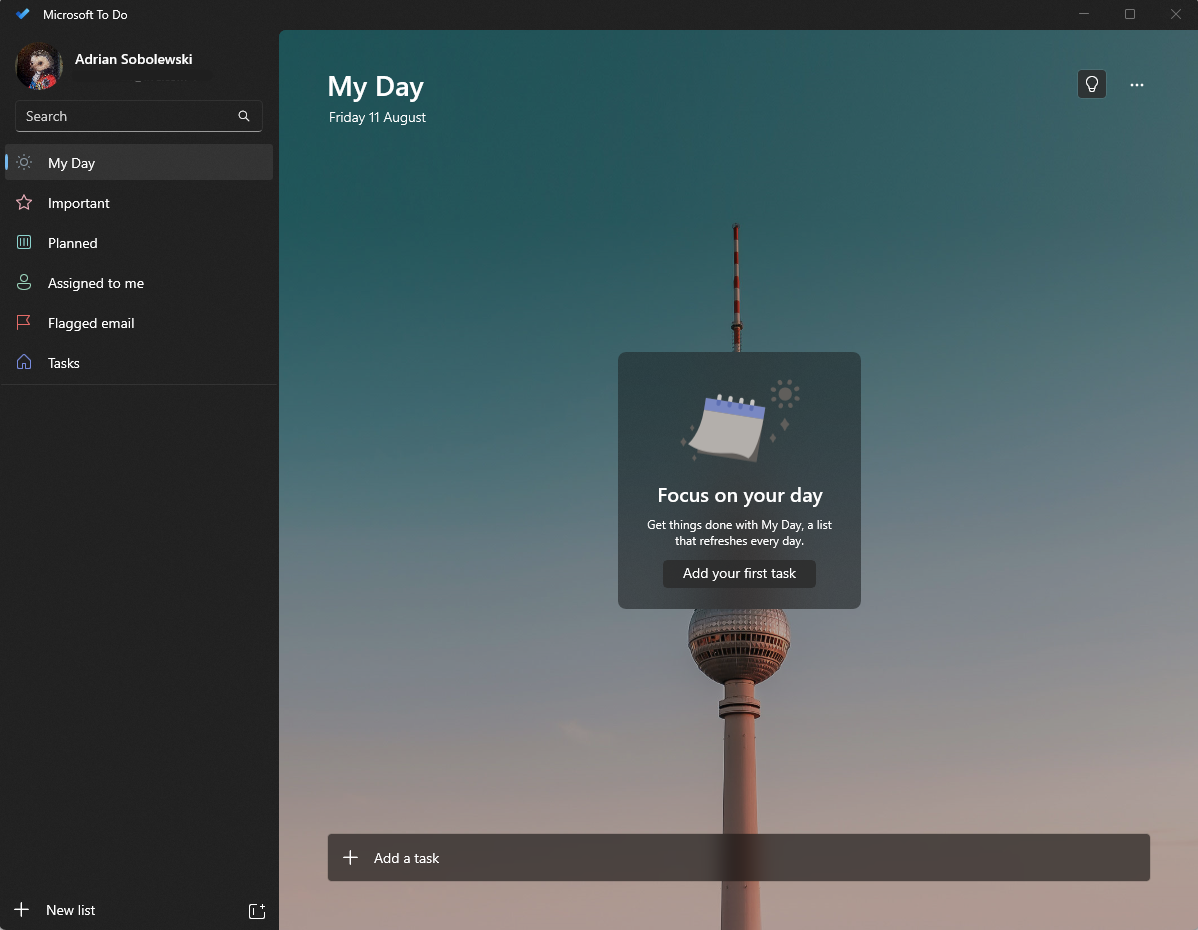
Task: Open the Flagged email list
Action: pyautogui.click(x=139, y=322)
